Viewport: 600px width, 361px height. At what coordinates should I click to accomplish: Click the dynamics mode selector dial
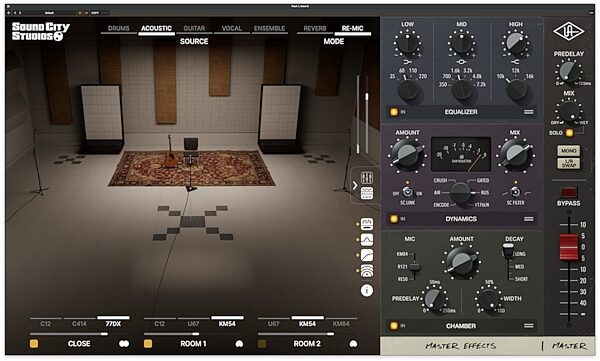461,193
